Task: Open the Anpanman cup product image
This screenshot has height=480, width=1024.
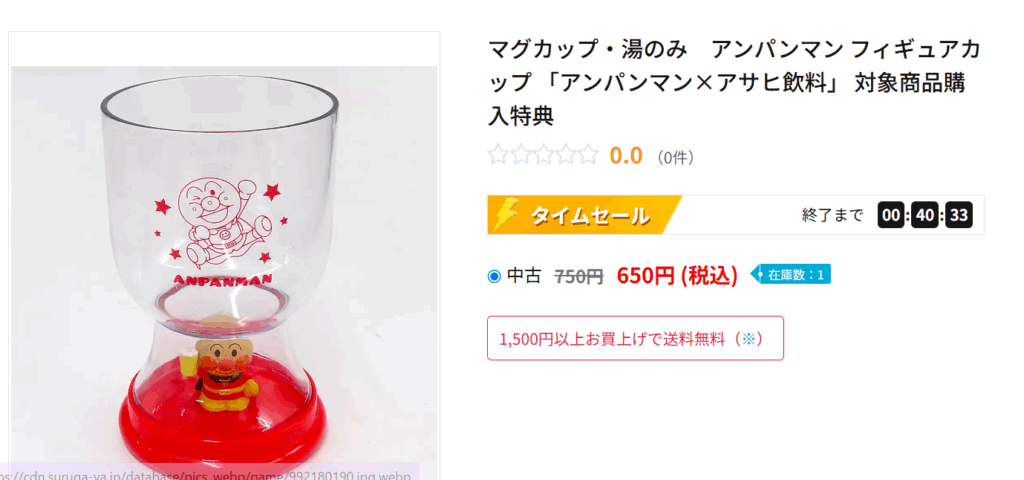Action: coord(224,260)
